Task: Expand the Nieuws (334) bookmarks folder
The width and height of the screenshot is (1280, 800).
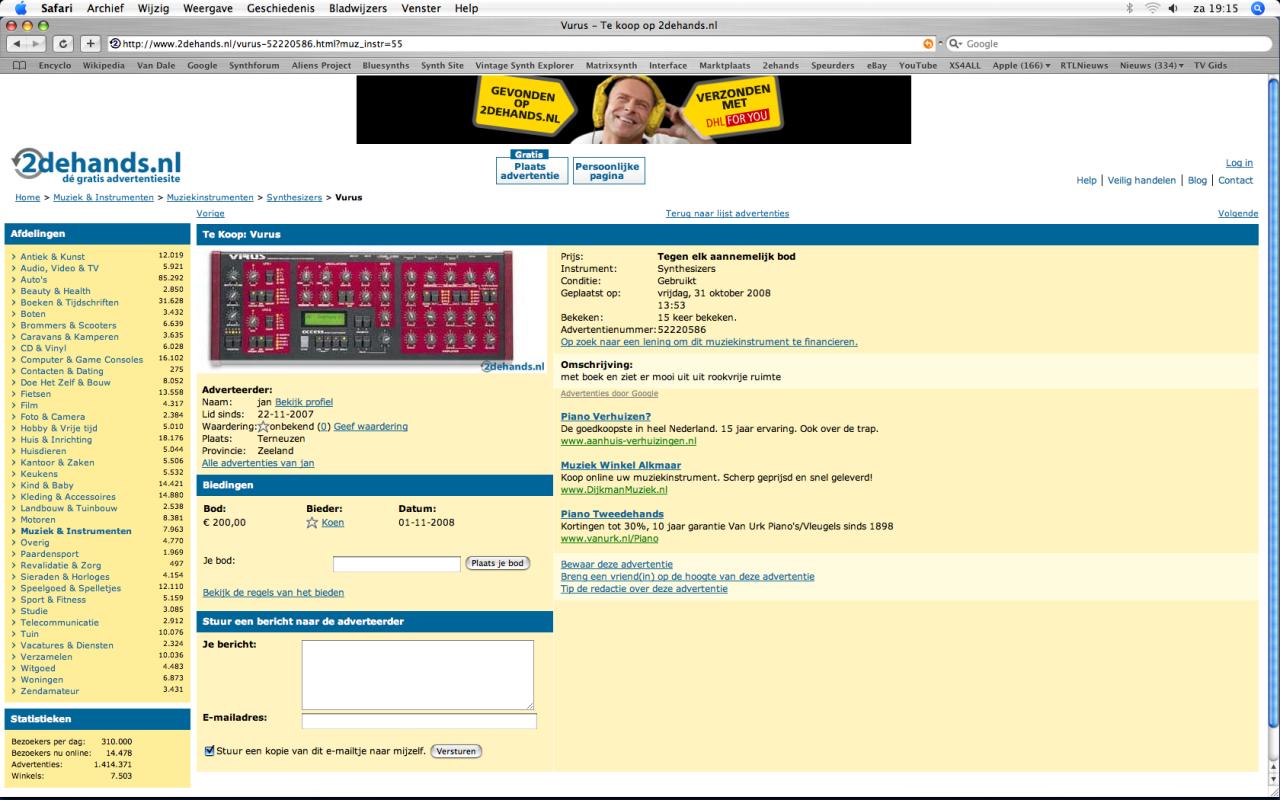Action: [x=1151, y=66]
